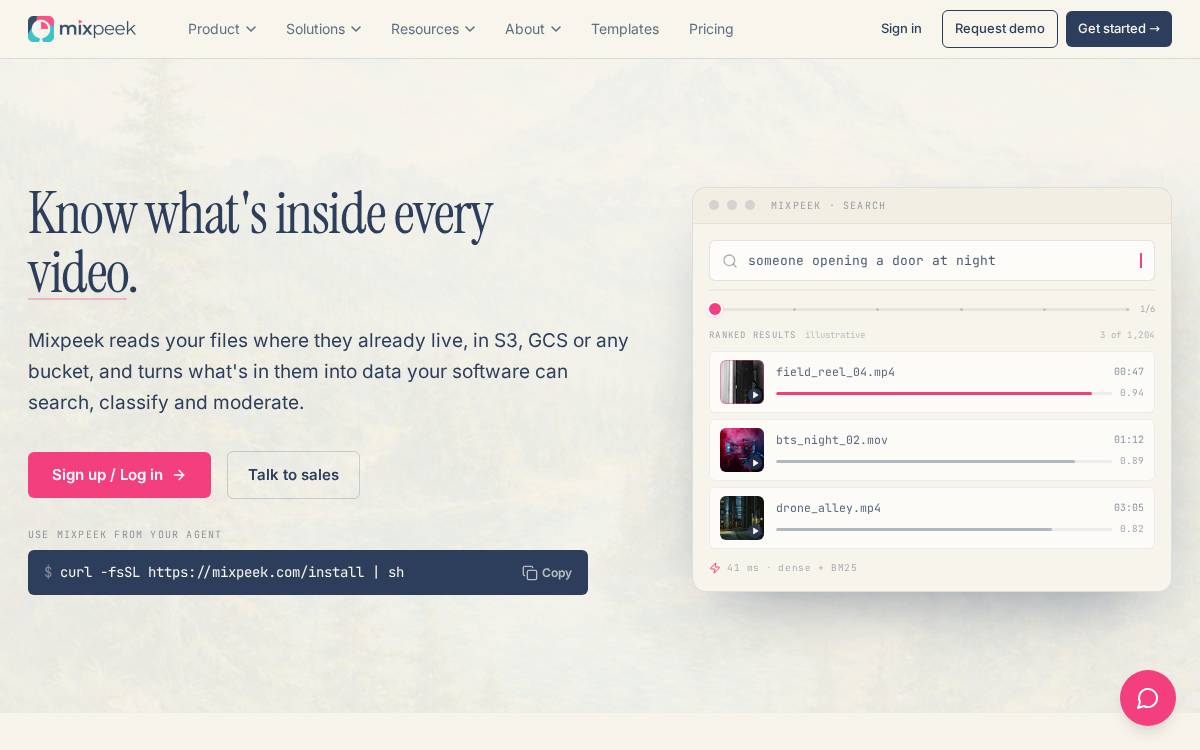The height and width of the screenshot is (750, 1200).
Task: Click the 0.82 score value
Action: tap(1132, 529)
